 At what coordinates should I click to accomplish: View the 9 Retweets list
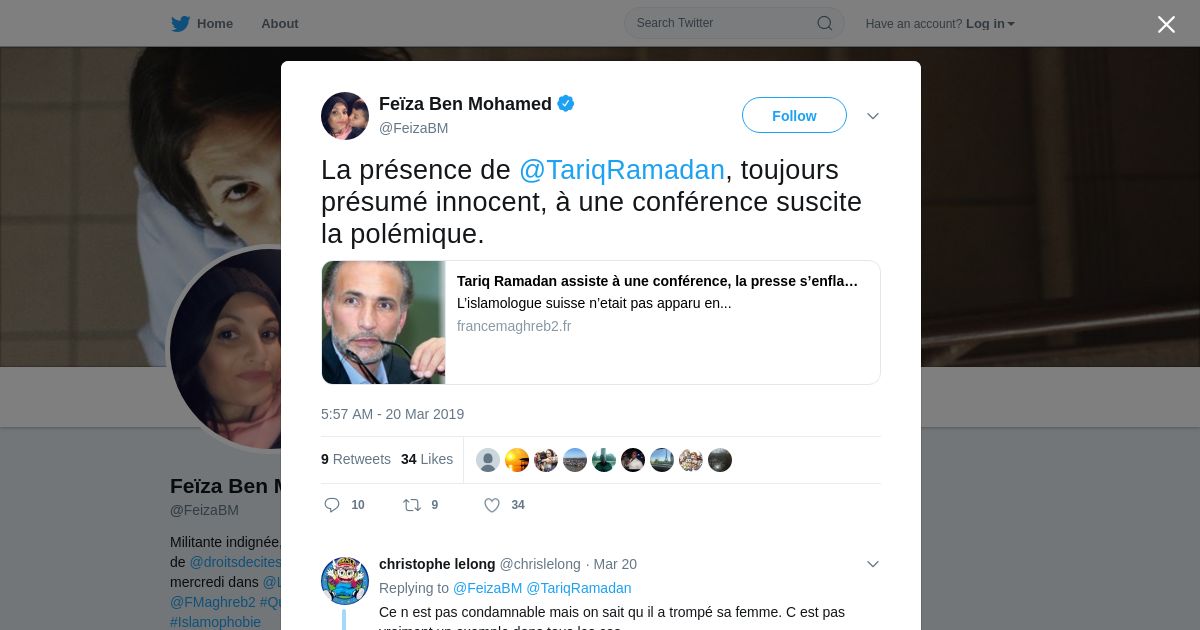click(356, 459)
